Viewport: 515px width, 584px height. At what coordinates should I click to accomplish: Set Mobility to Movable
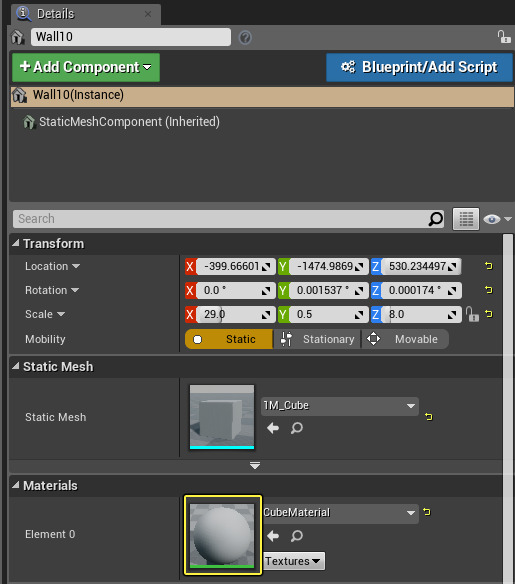coord(405,339)
